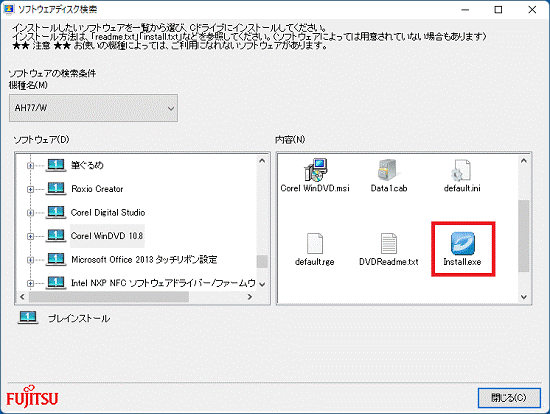Click contents pane vertical scrollbar thumb

[524, 236]
